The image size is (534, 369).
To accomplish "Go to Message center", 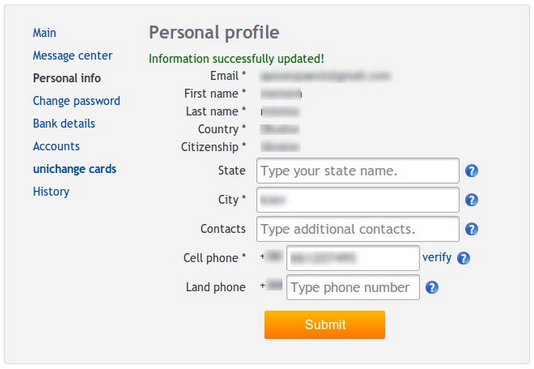I will coord(73,55).
